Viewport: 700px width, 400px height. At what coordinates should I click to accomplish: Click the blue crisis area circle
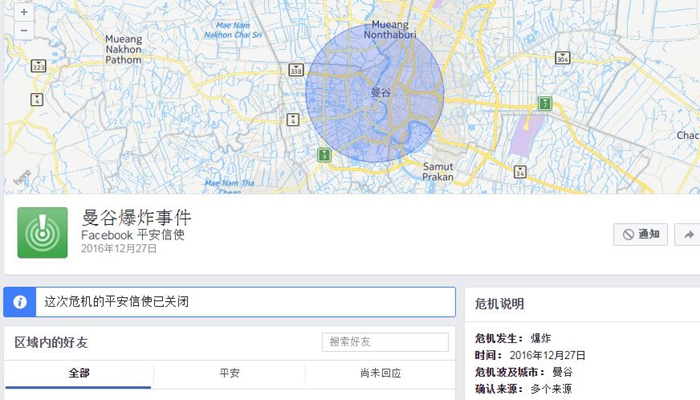[375, 92]
